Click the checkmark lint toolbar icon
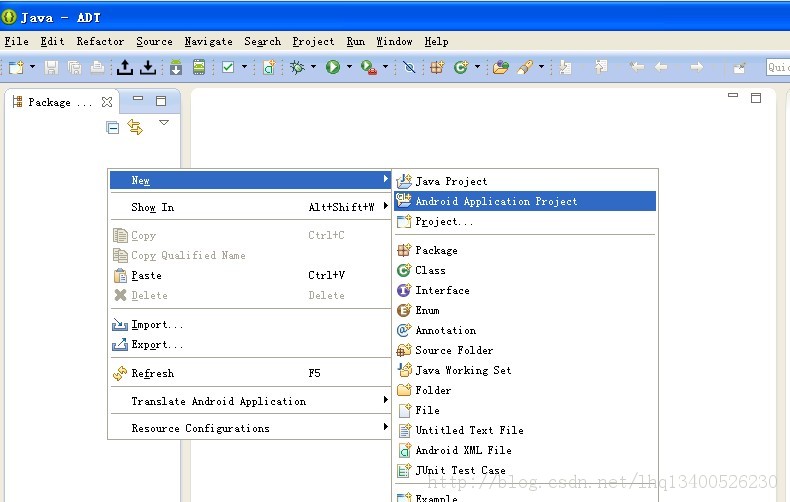Viewport: 790px width, 502px height. tap(228, 67)
